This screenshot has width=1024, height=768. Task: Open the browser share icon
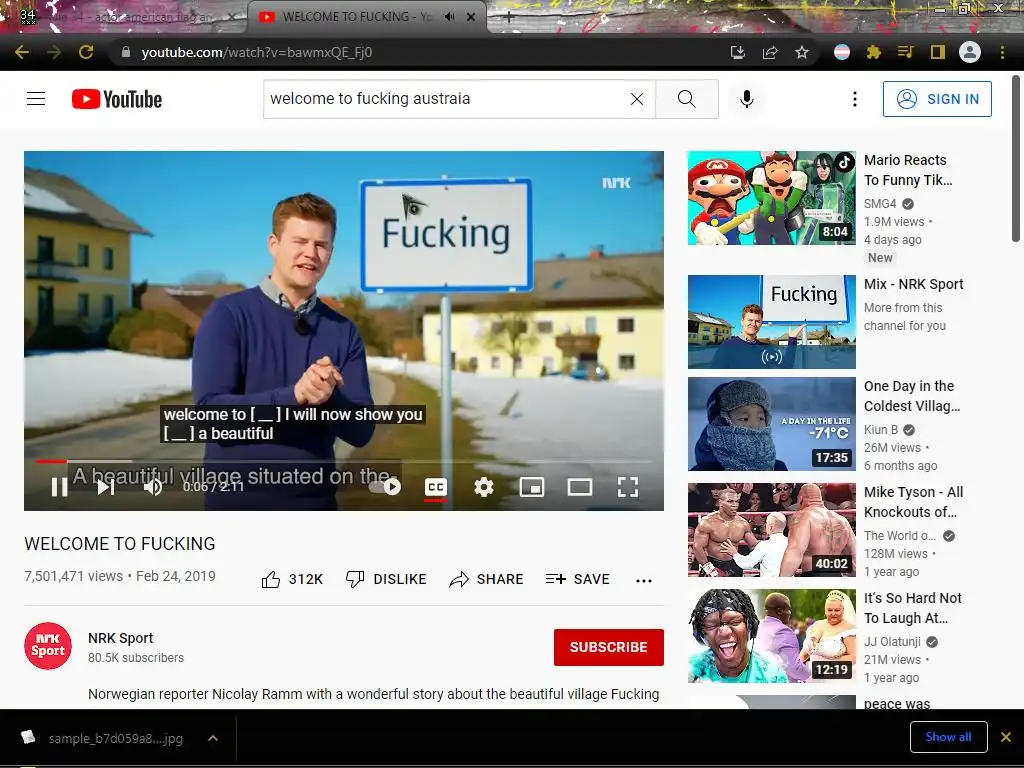point(770,52)
